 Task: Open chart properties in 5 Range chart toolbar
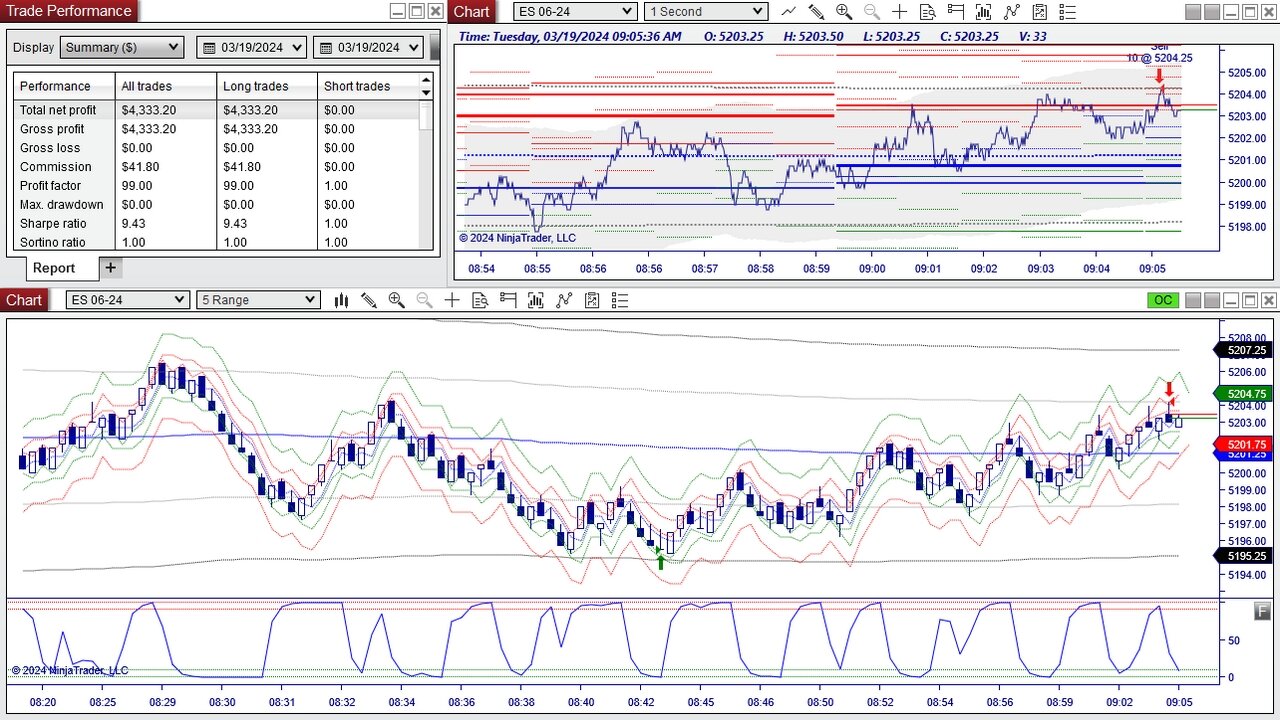620,300
